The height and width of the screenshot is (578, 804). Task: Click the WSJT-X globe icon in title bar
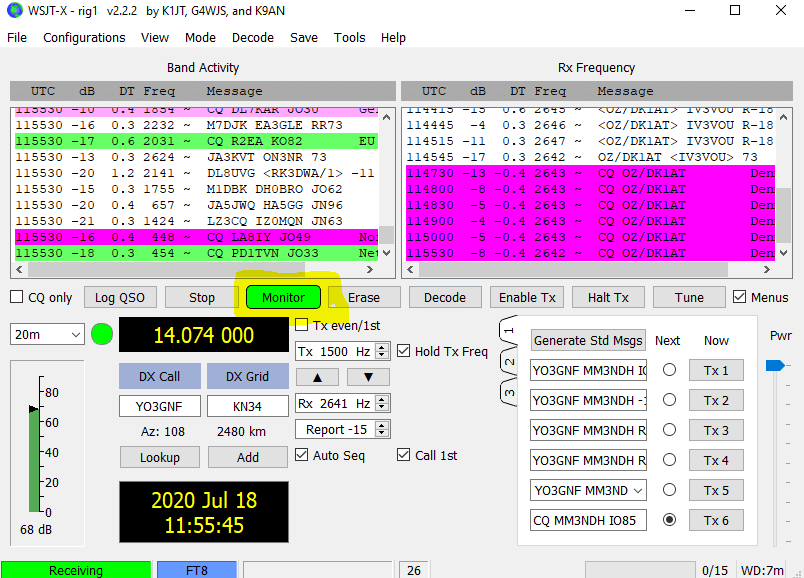click(14, 10)
